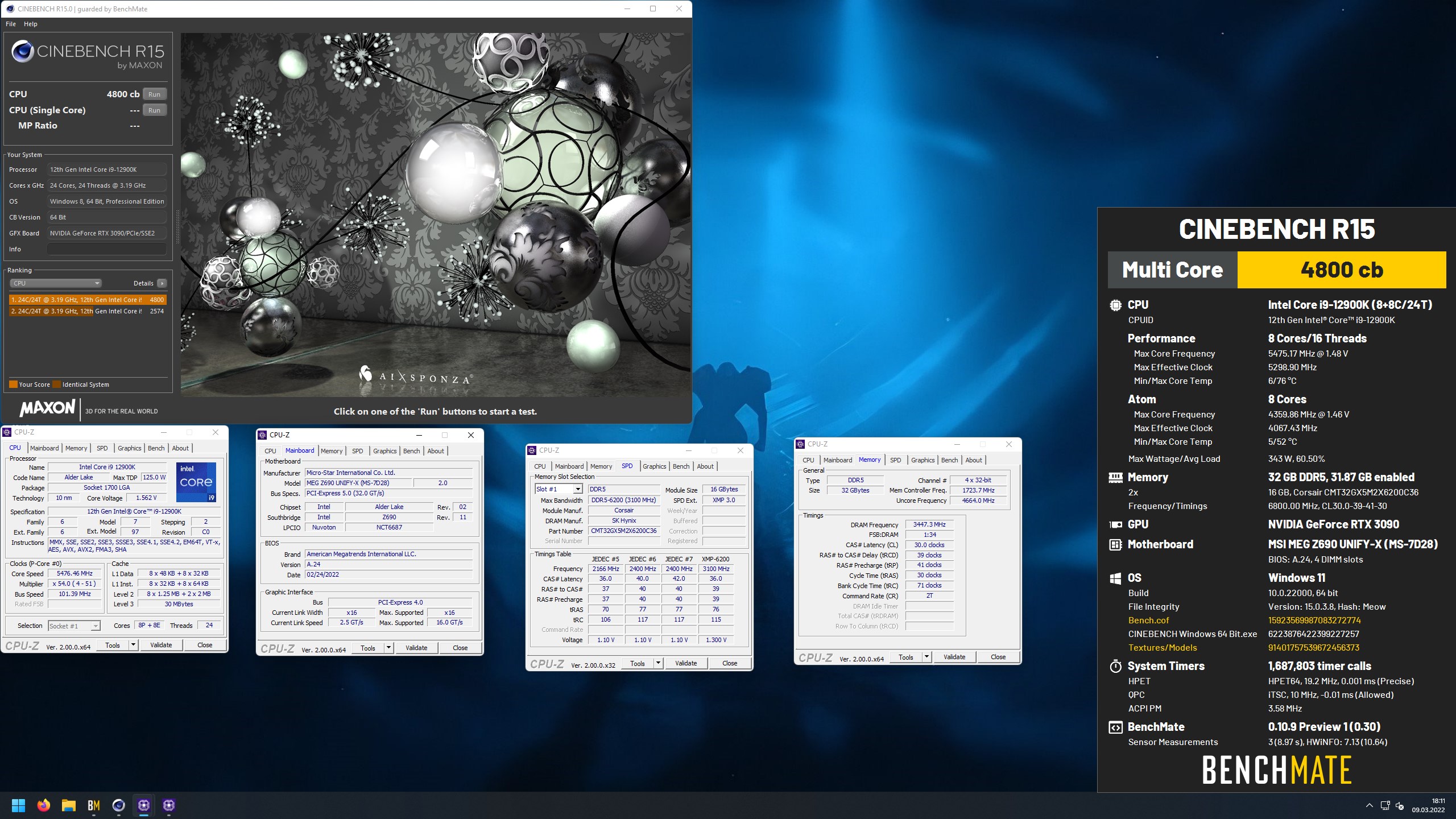
Task: Click the Intel Core i9 badge in CPU-Z
Action: (196, 482)
